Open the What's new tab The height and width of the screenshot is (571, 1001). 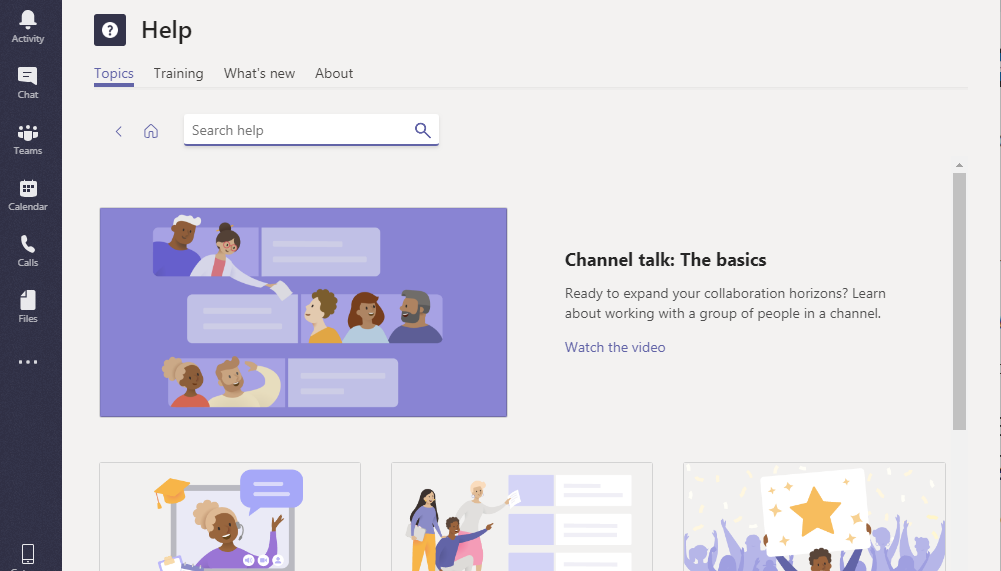point(259,73)
